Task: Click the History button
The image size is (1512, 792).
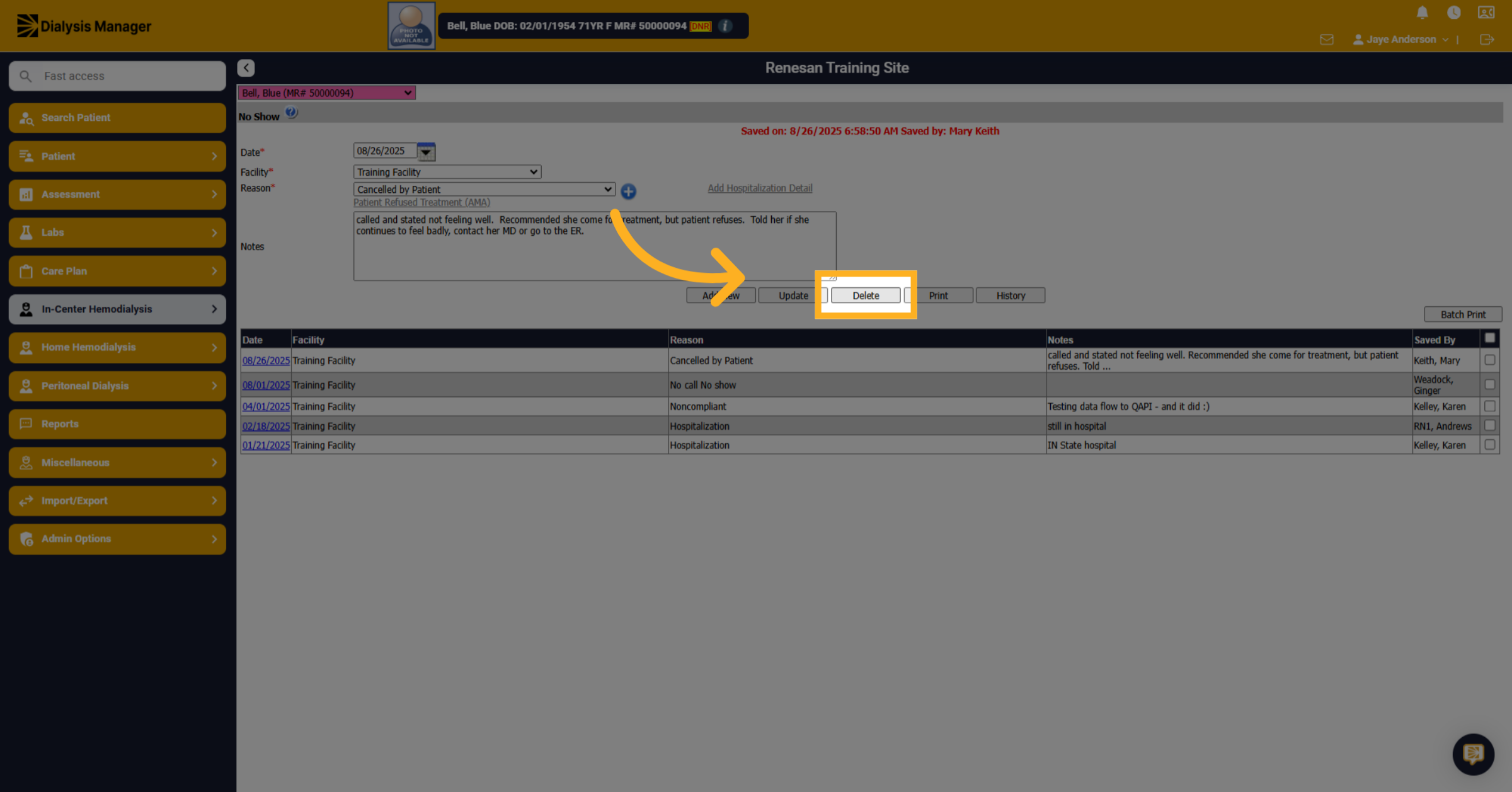Action: click(x=1011, y=296)
